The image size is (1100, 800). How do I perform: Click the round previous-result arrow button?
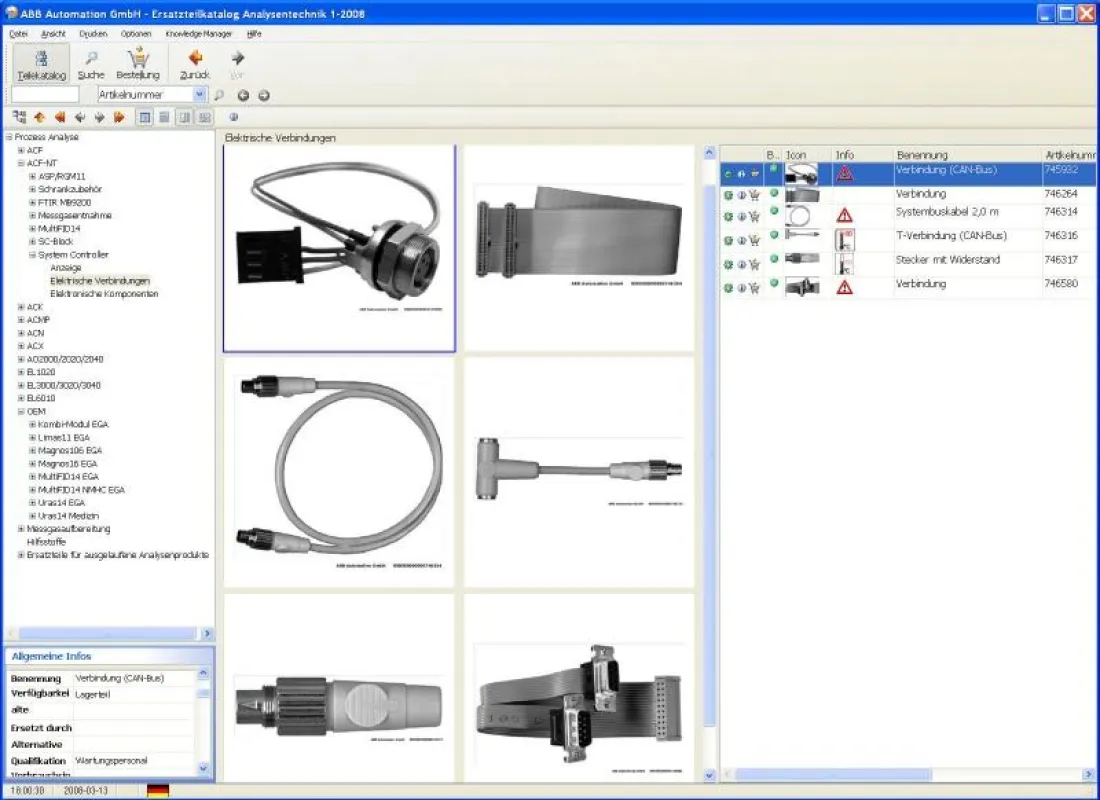pos(243,95)
